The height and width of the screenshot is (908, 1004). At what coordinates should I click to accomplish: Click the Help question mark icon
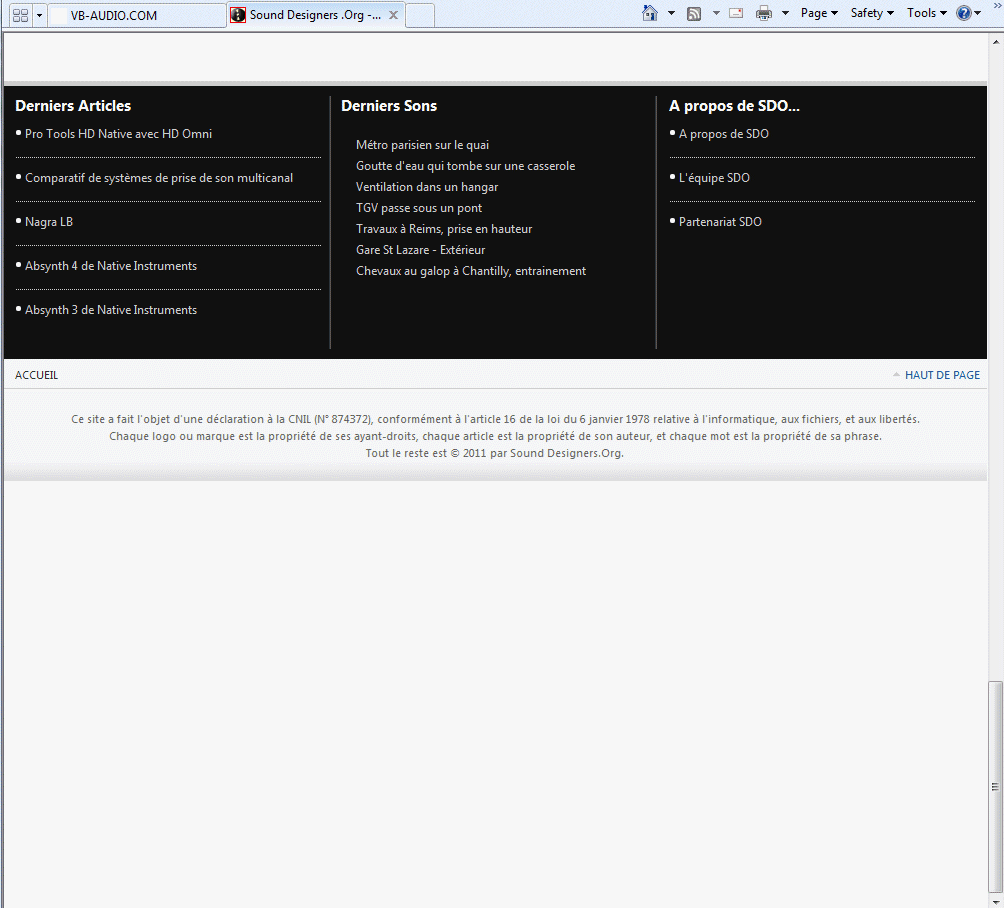coord(964,13)
